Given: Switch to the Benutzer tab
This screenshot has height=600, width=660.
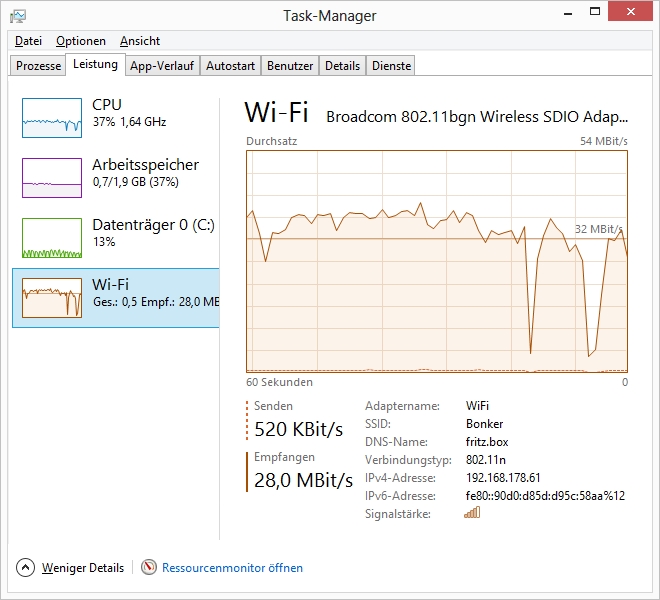Looking at the screenshot, I should click(x=290, y=66).
